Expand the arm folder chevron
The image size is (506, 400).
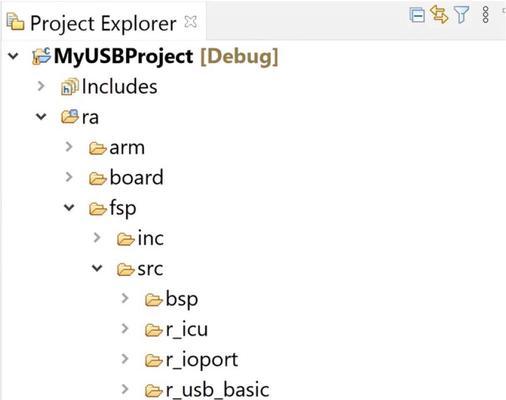point(69,147)
